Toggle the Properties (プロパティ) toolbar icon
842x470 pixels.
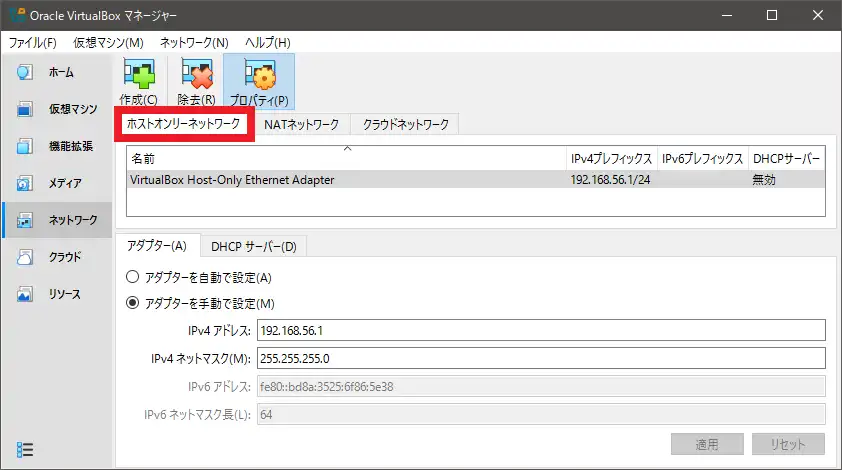coord(259,82)
